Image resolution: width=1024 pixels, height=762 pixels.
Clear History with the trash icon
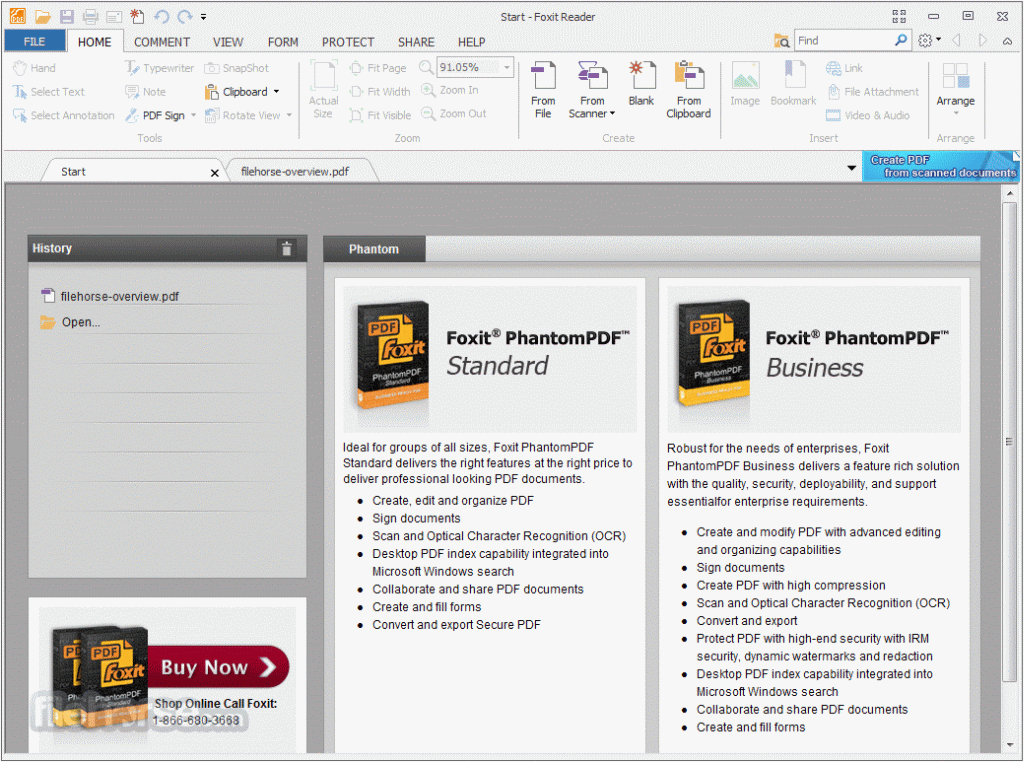[286, 248]
